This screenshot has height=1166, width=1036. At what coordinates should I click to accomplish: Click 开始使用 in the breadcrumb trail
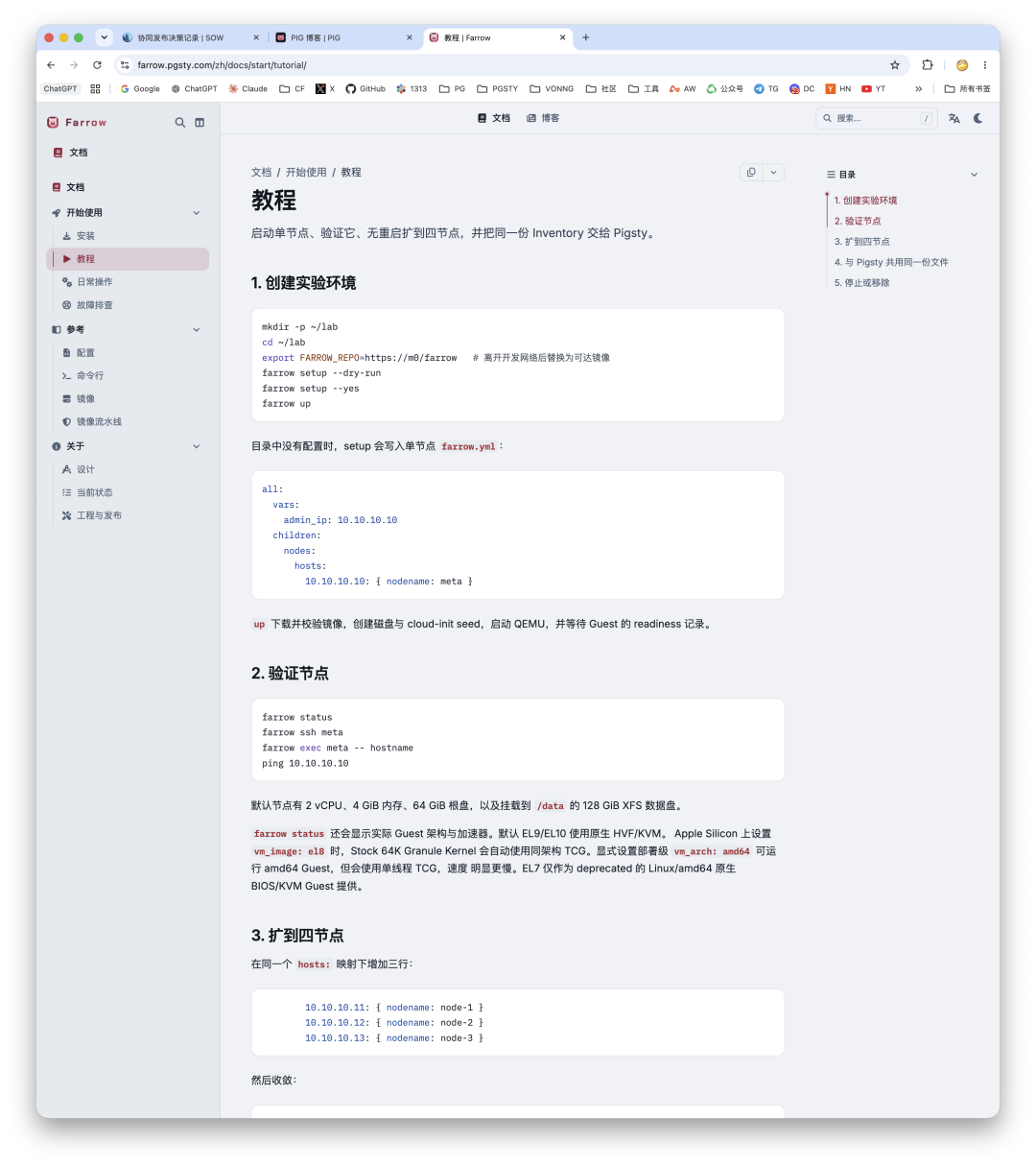click(x=306, y=173)
